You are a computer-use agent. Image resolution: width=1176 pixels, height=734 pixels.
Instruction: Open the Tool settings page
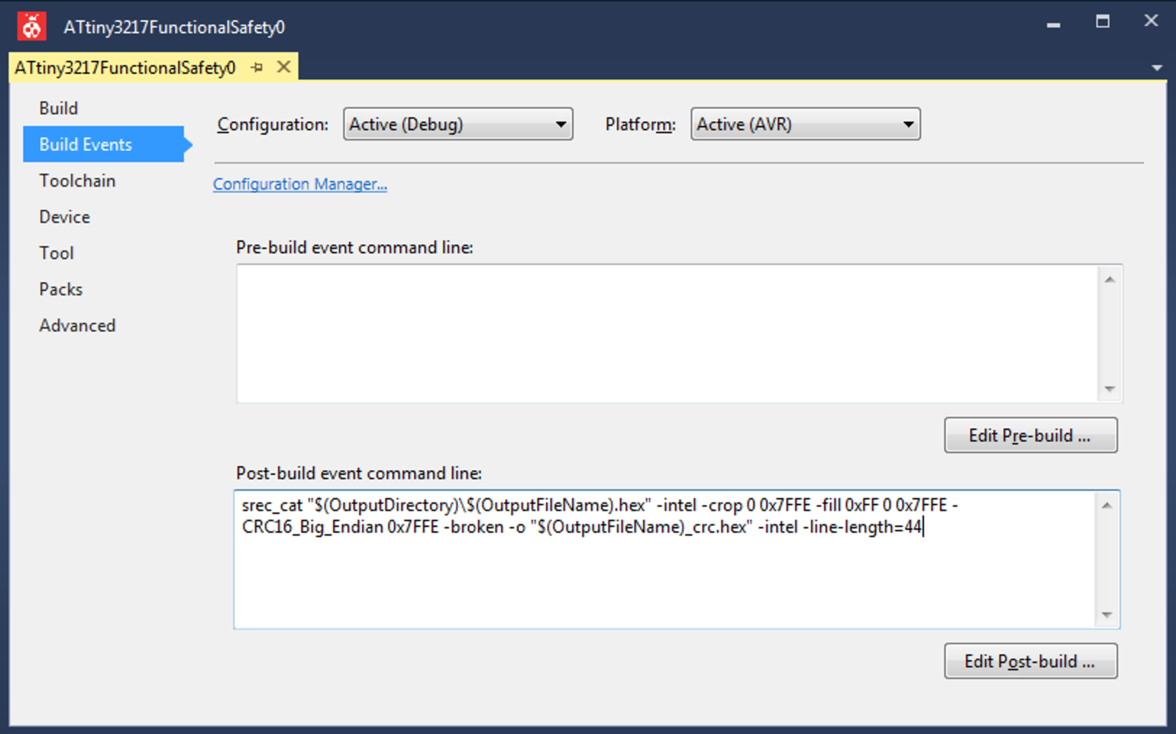click(x=56, y=253)
